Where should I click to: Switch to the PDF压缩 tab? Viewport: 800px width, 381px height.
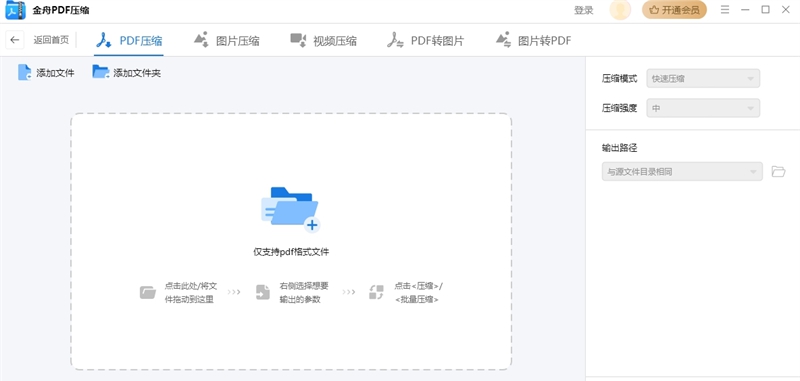coord(129,41)
